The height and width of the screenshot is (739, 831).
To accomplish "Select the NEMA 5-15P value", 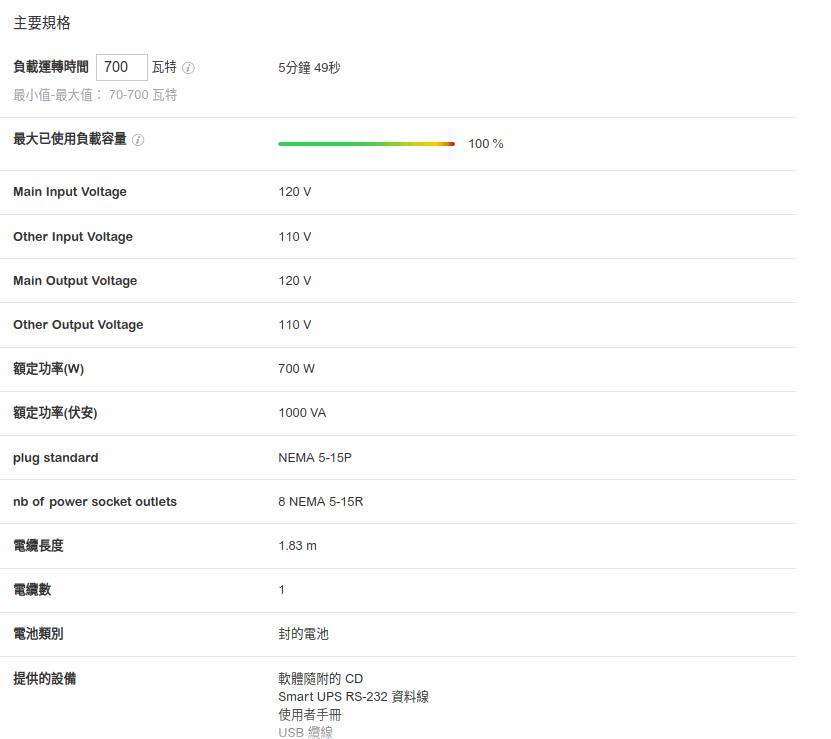I will point(315,458).
